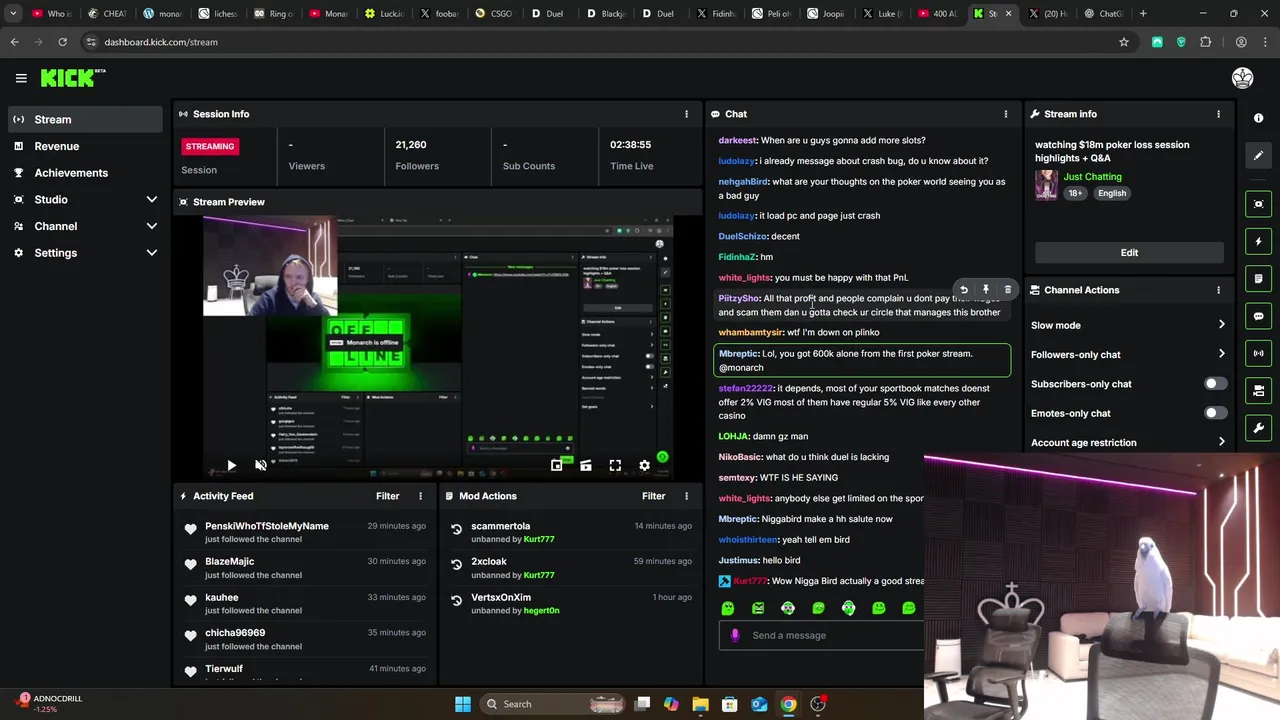Open Slow mode options
The height and width of the screenshot is (720, 1280).
point(1128,325)
